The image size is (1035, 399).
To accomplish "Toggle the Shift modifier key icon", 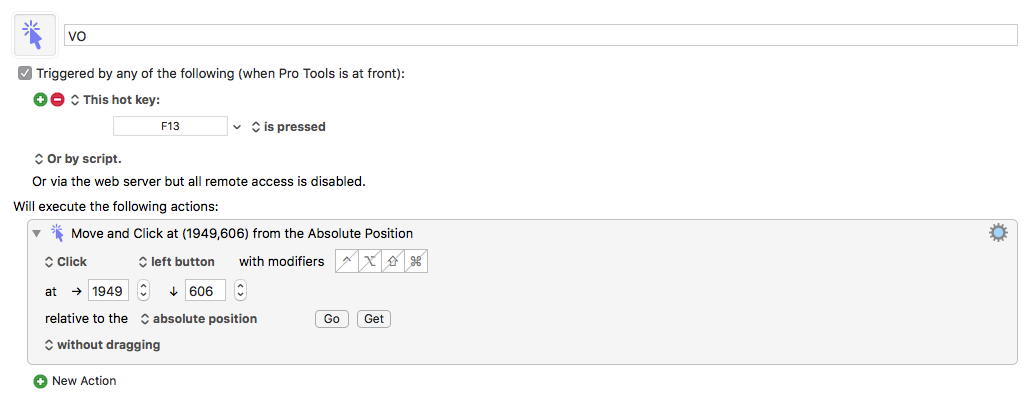I will 393,261.
